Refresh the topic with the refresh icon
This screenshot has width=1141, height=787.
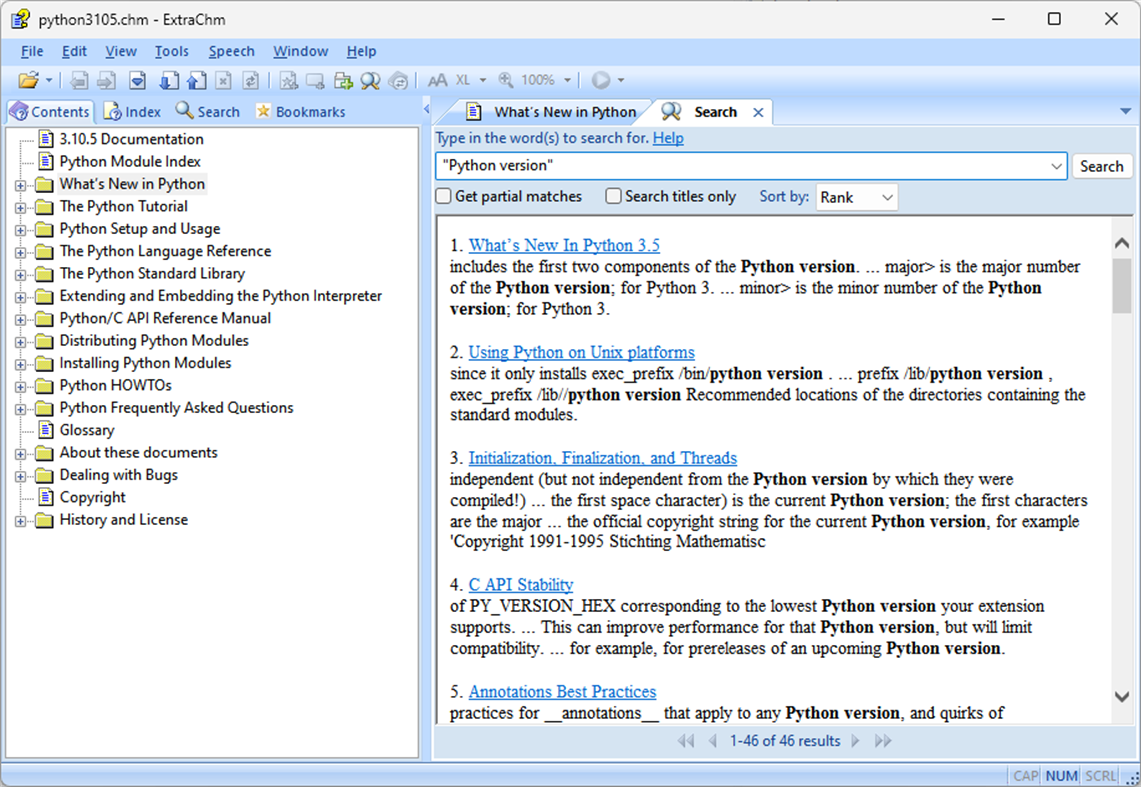click(x=250, y=79)
